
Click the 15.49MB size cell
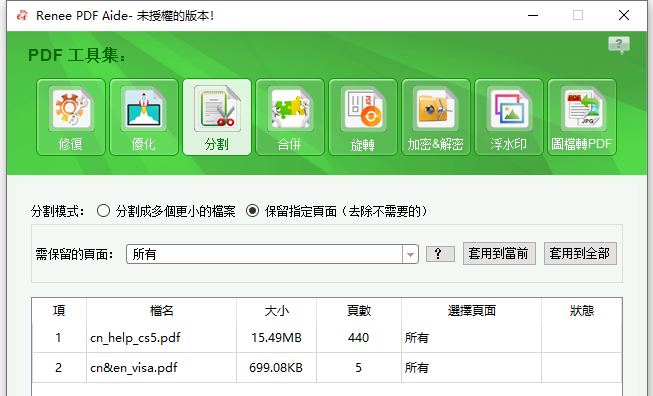[277, 338]
